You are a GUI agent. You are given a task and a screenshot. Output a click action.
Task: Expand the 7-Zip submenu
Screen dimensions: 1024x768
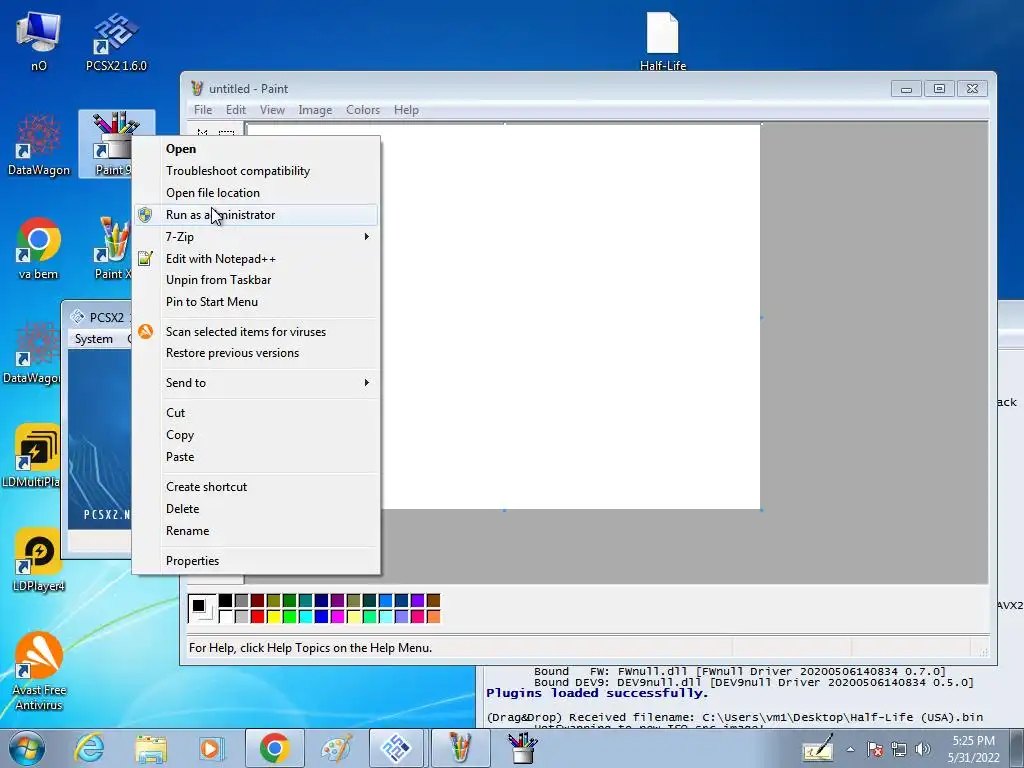point(256,236)
